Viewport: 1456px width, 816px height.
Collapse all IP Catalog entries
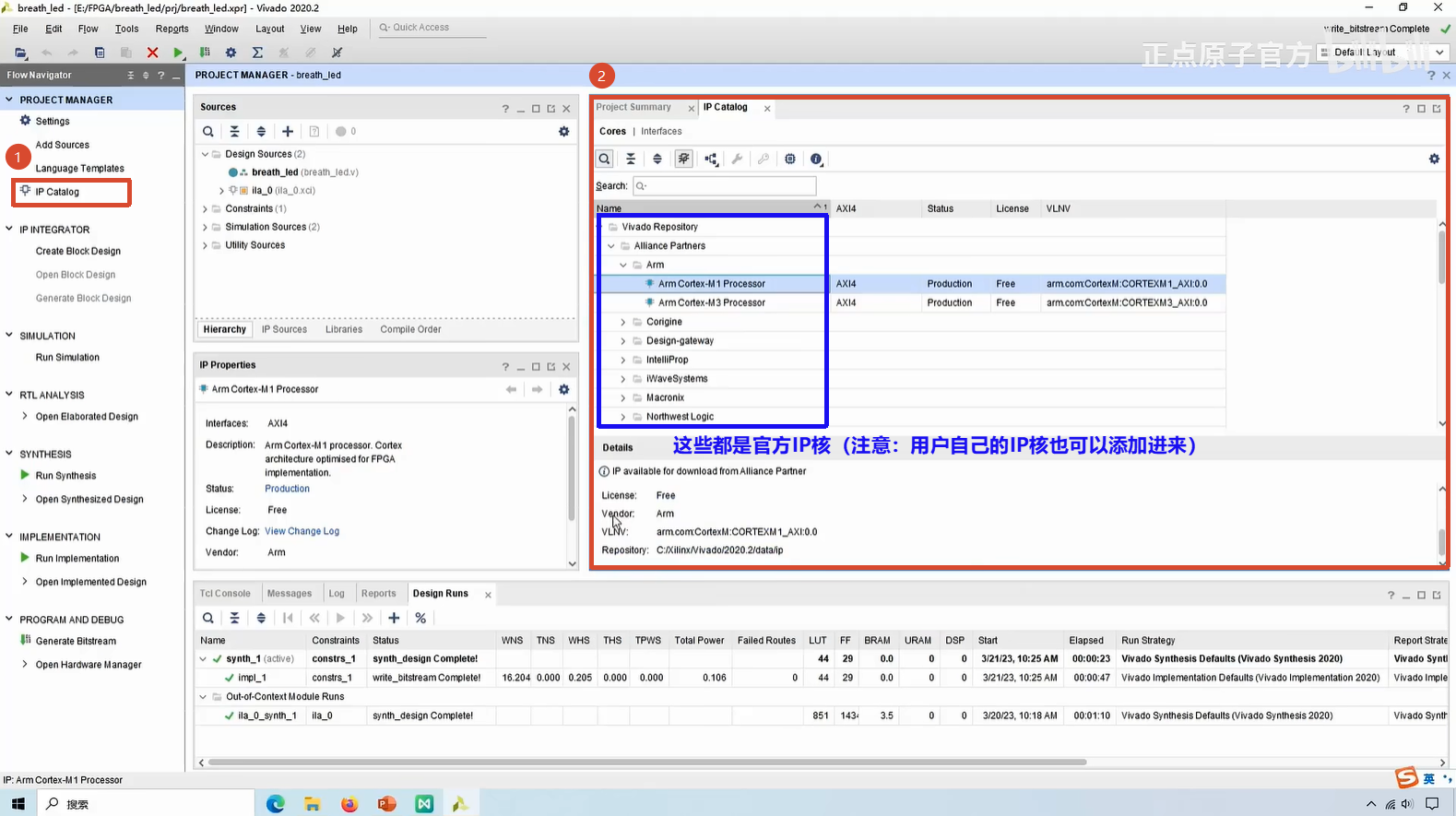coord(631,159)
